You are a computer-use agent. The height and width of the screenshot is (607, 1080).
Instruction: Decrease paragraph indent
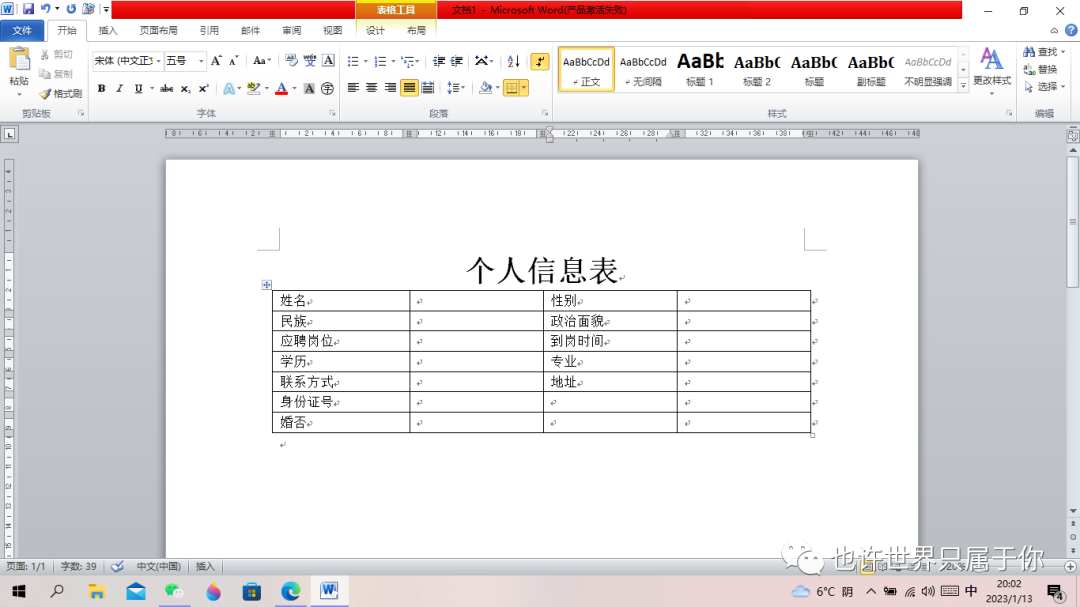click(439, 61)
